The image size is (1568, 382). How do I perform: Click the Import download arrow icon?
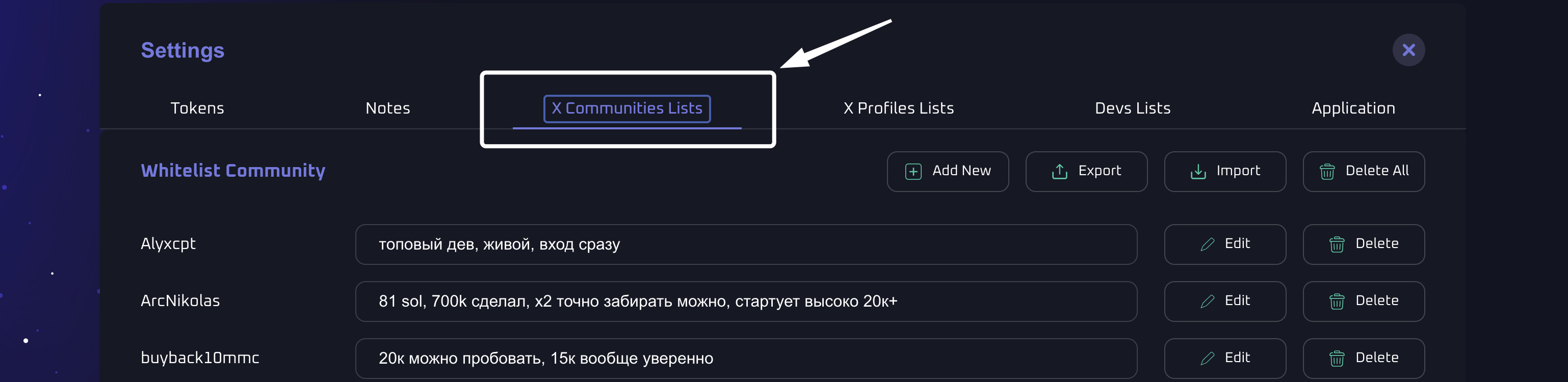pyautogui.click(x=1197, y=172)
